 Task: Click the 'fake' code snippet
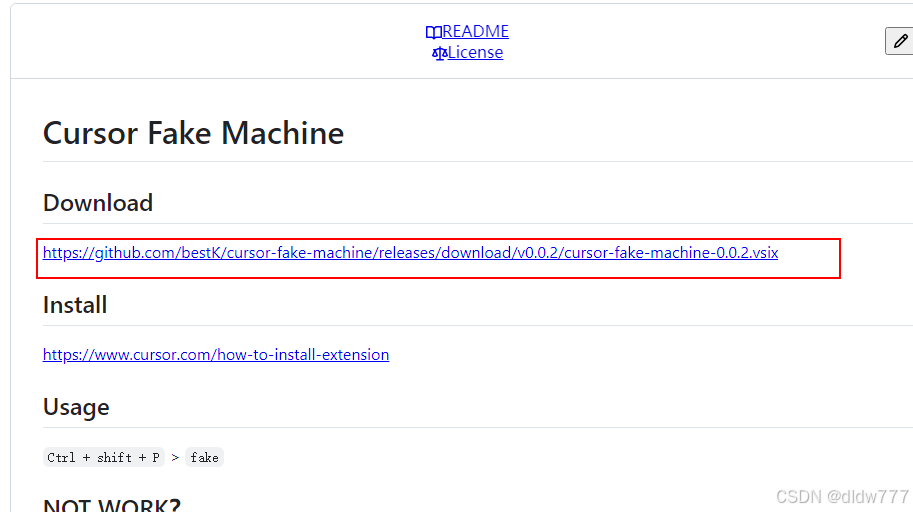tap(204, 457)
